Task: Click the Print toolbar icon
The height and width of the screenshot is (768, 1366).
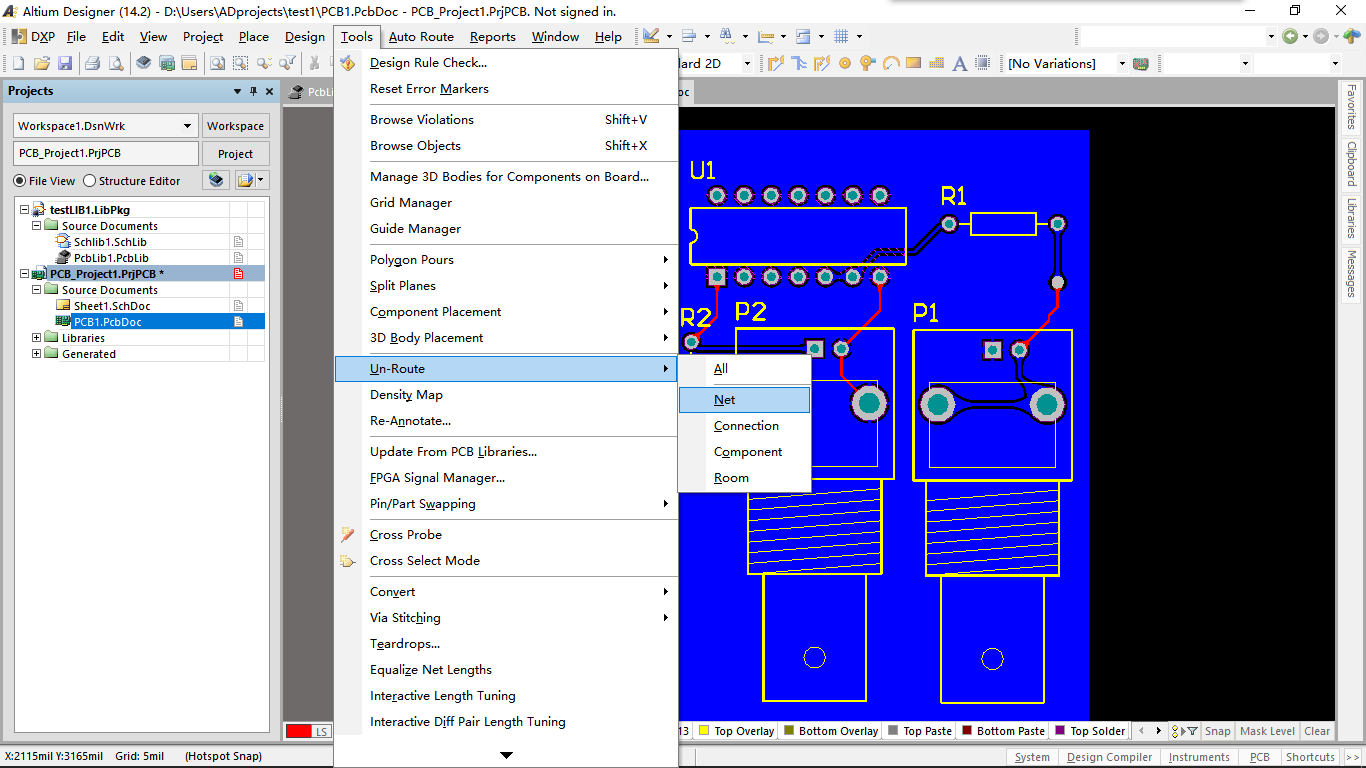Action: coord(92,63)
